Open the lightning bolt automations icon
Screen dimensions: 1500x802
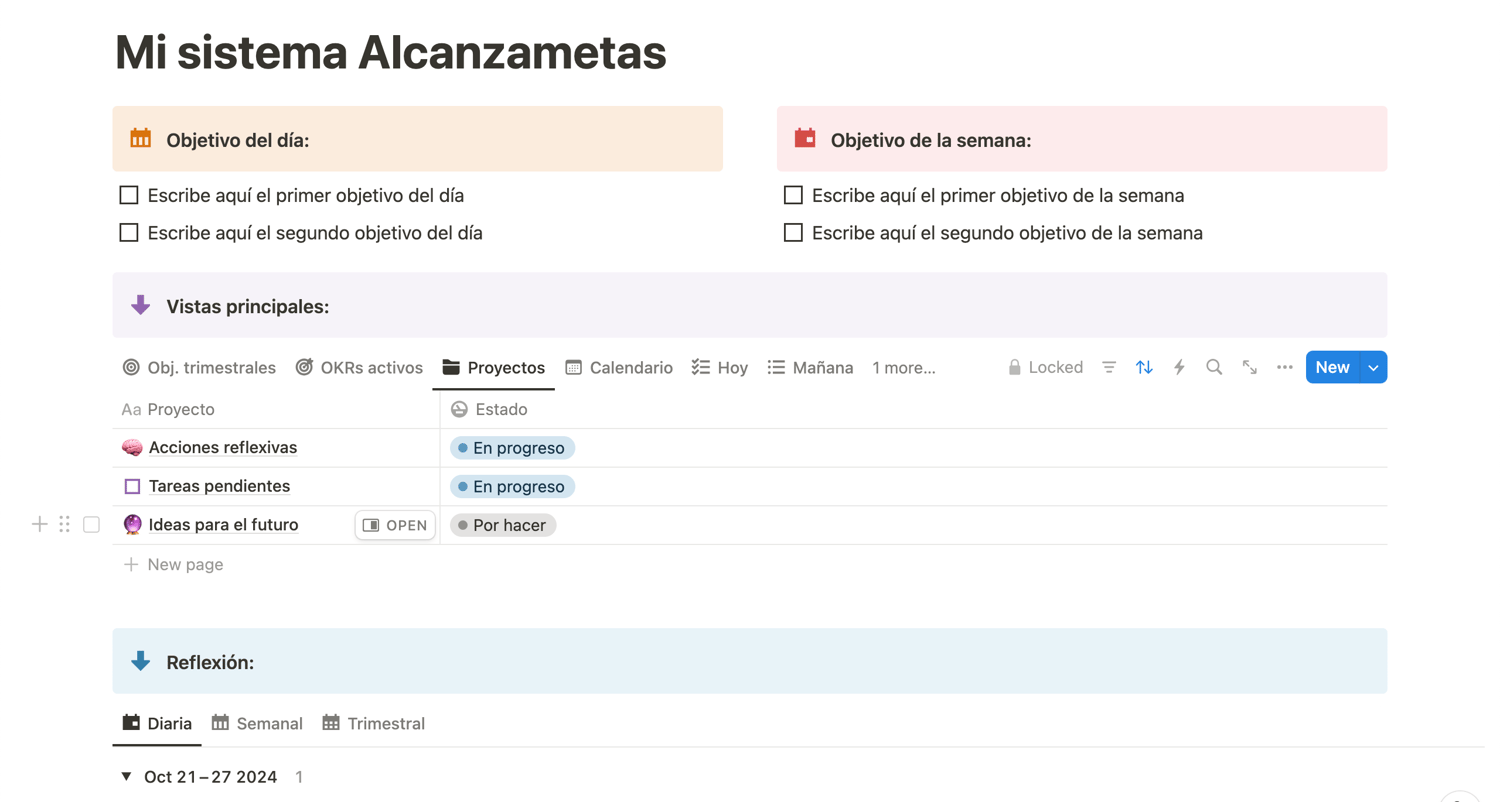coord(1179,367)
